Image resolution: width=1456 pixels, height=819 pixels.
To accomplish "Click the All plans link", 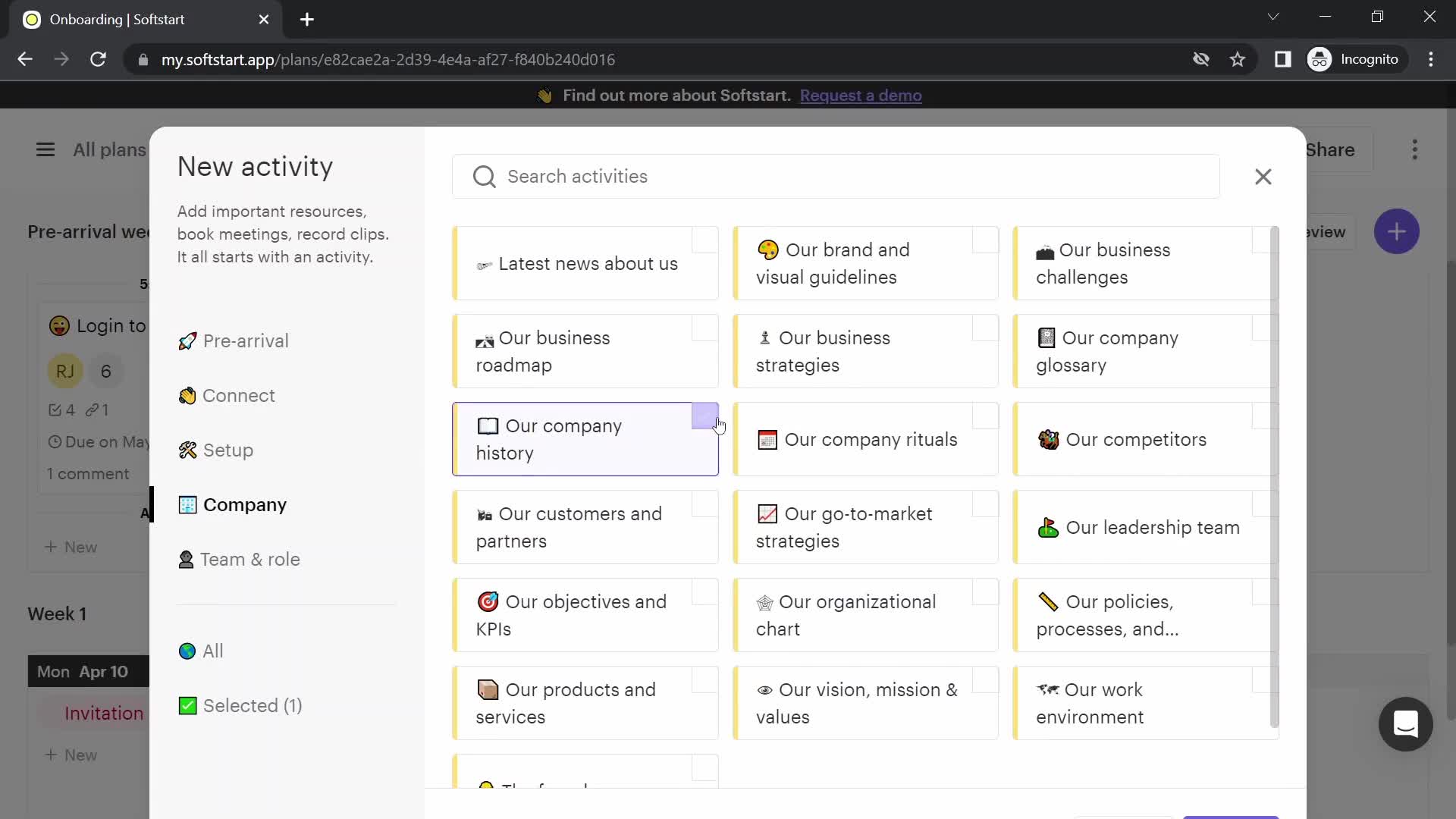I will [x=109, y=150].
